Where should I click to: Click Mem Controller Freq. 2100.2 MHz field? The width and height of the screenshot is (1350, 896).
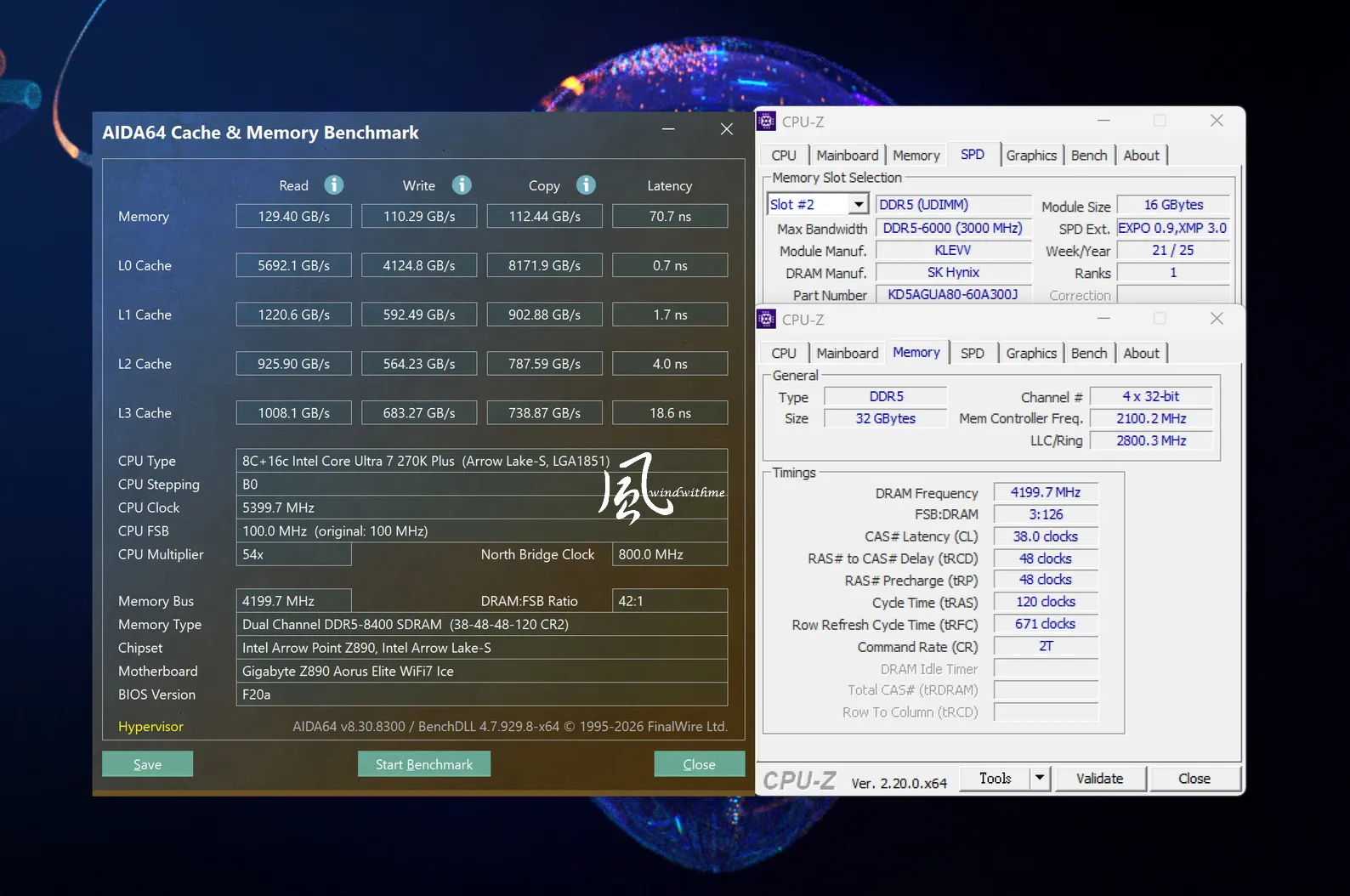1151,418
